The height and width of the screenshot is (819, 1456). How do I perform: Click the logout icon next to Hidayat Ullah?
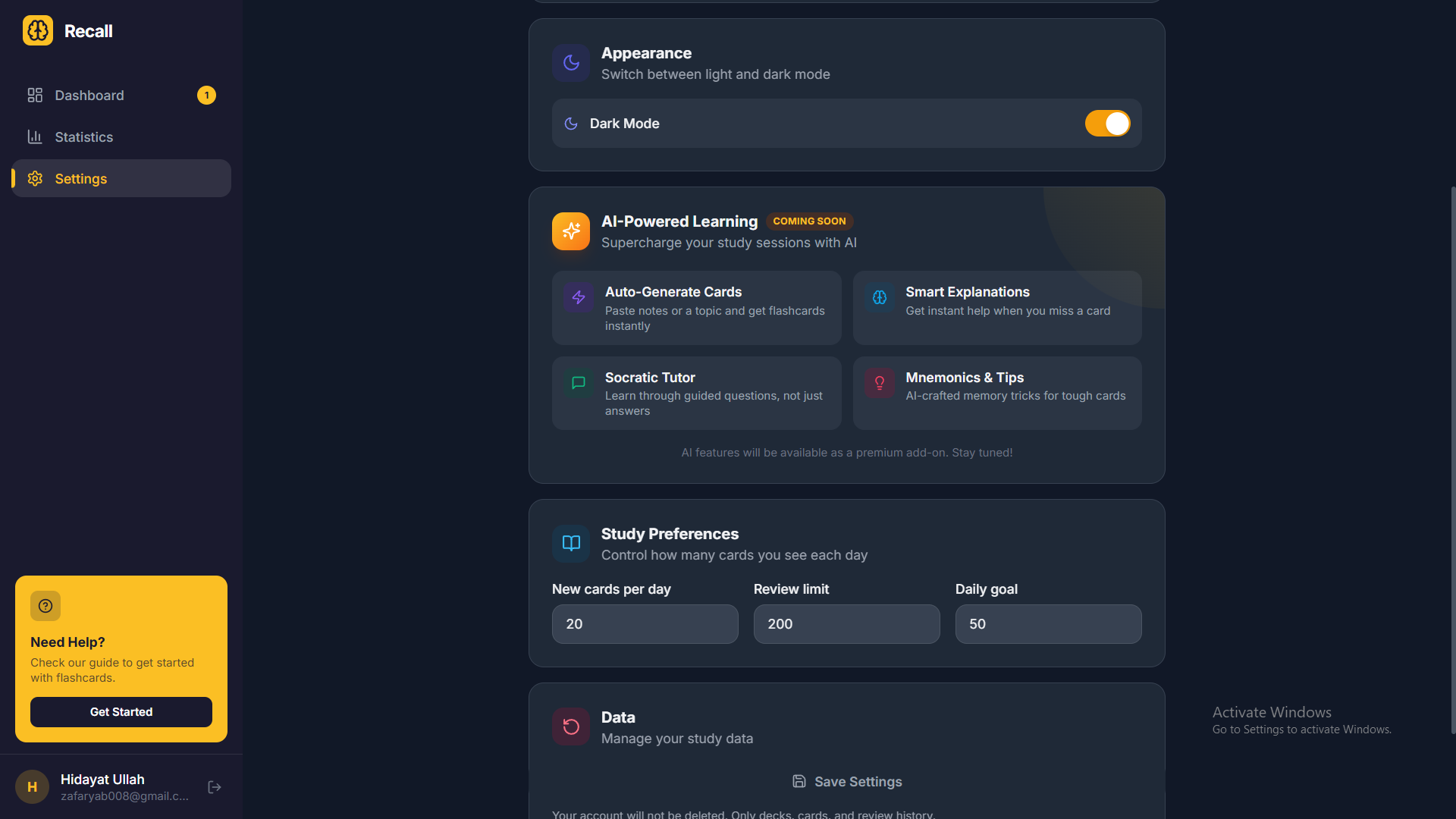(214, 787)
